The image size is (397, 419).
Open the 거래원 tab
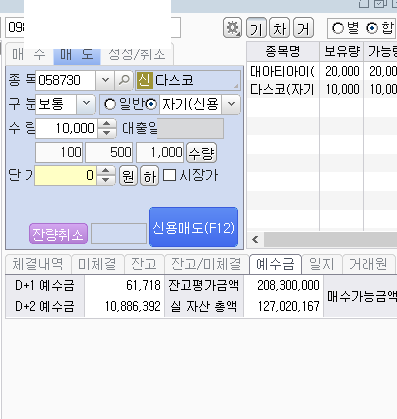click(x=368, y=264)
